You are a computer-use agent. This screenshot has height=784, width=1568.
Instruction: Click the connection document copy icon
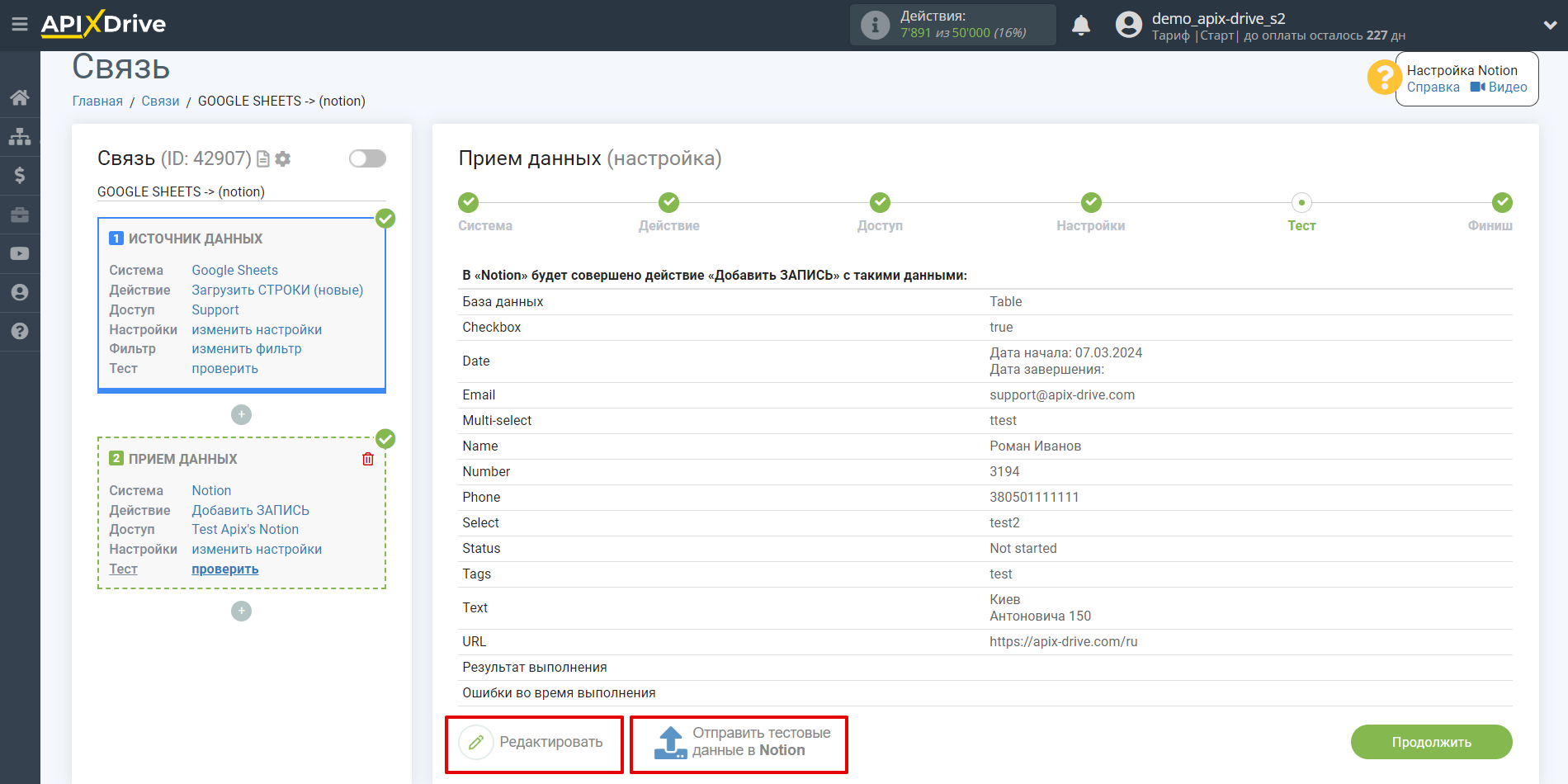click(263, 158)
